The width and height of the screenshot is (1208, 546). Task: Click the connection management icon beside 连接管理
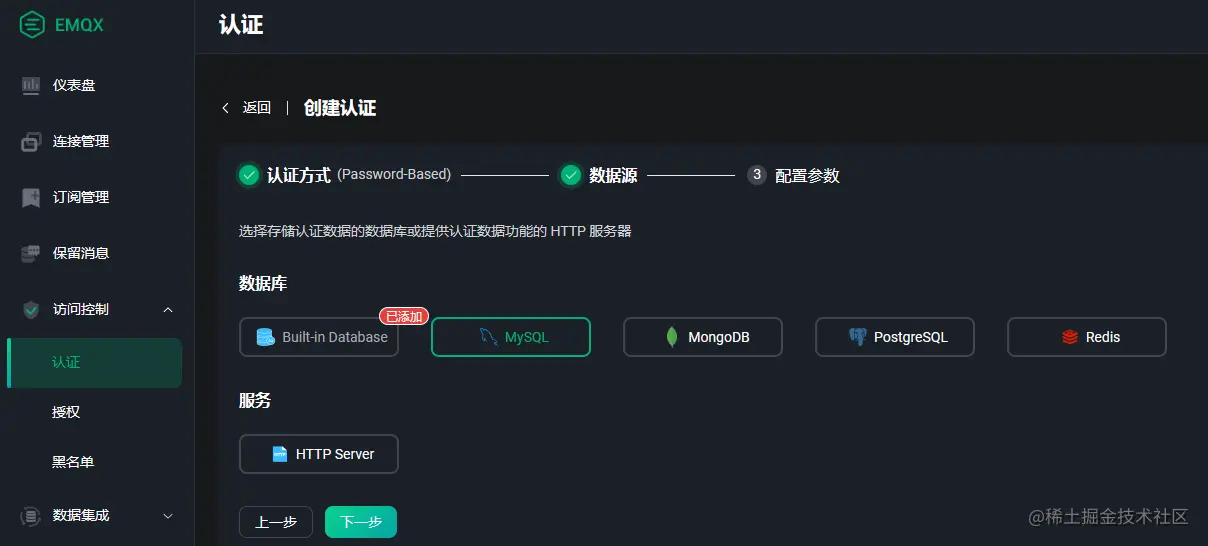[x=31, y=142]
